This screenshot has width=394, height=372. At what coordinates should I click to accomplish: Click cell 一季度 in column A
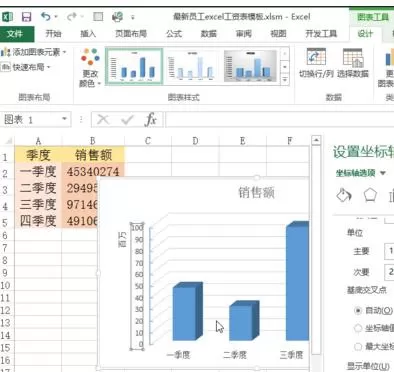click(38, 172)
